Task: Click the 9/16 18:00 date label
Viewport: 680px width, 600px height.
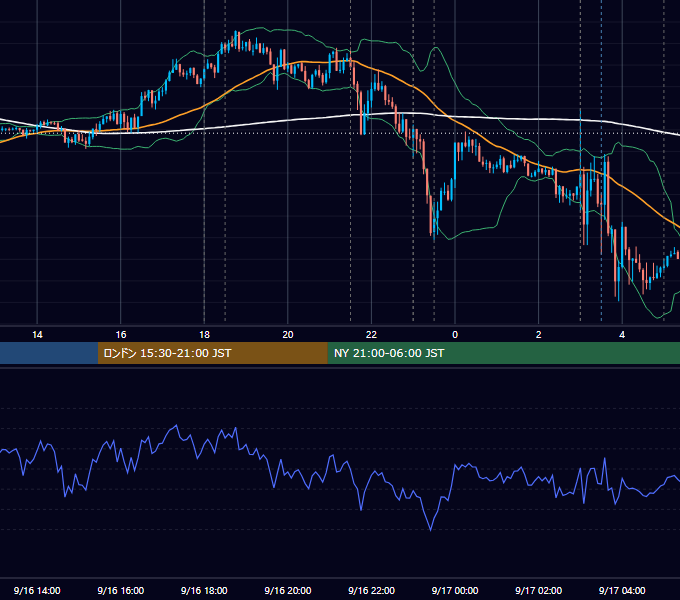Action: [204, 590]
